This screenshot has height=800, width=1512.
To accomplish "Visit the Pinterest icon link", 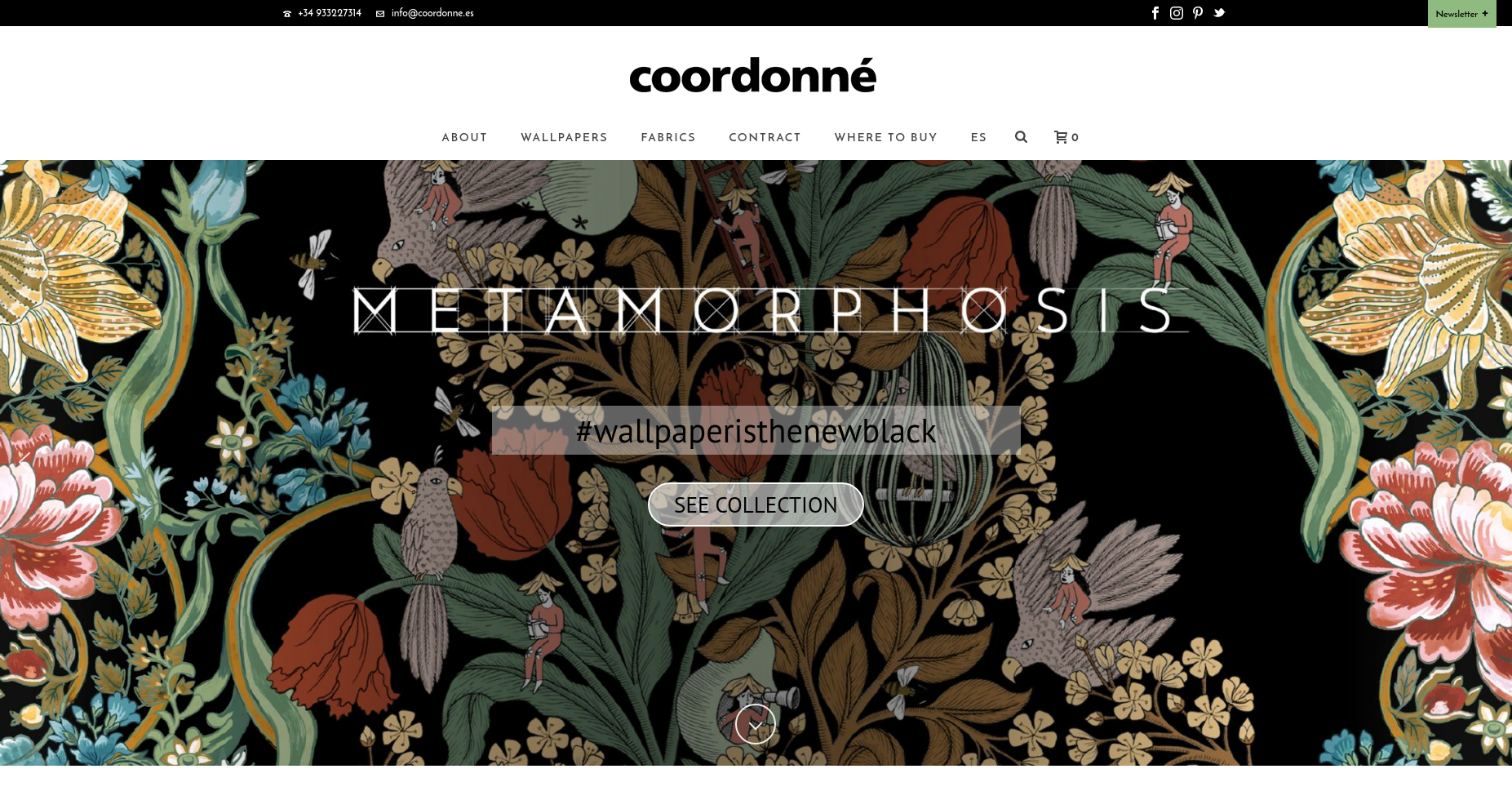I will click(x=1198, y=13).
